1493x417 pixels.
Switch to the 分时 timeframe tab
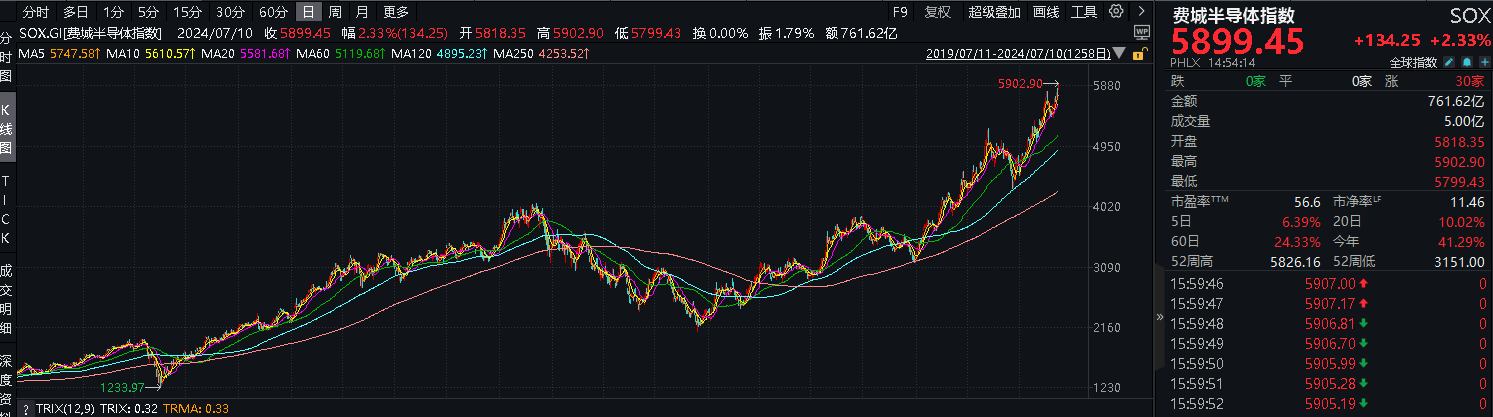(34, 12)
